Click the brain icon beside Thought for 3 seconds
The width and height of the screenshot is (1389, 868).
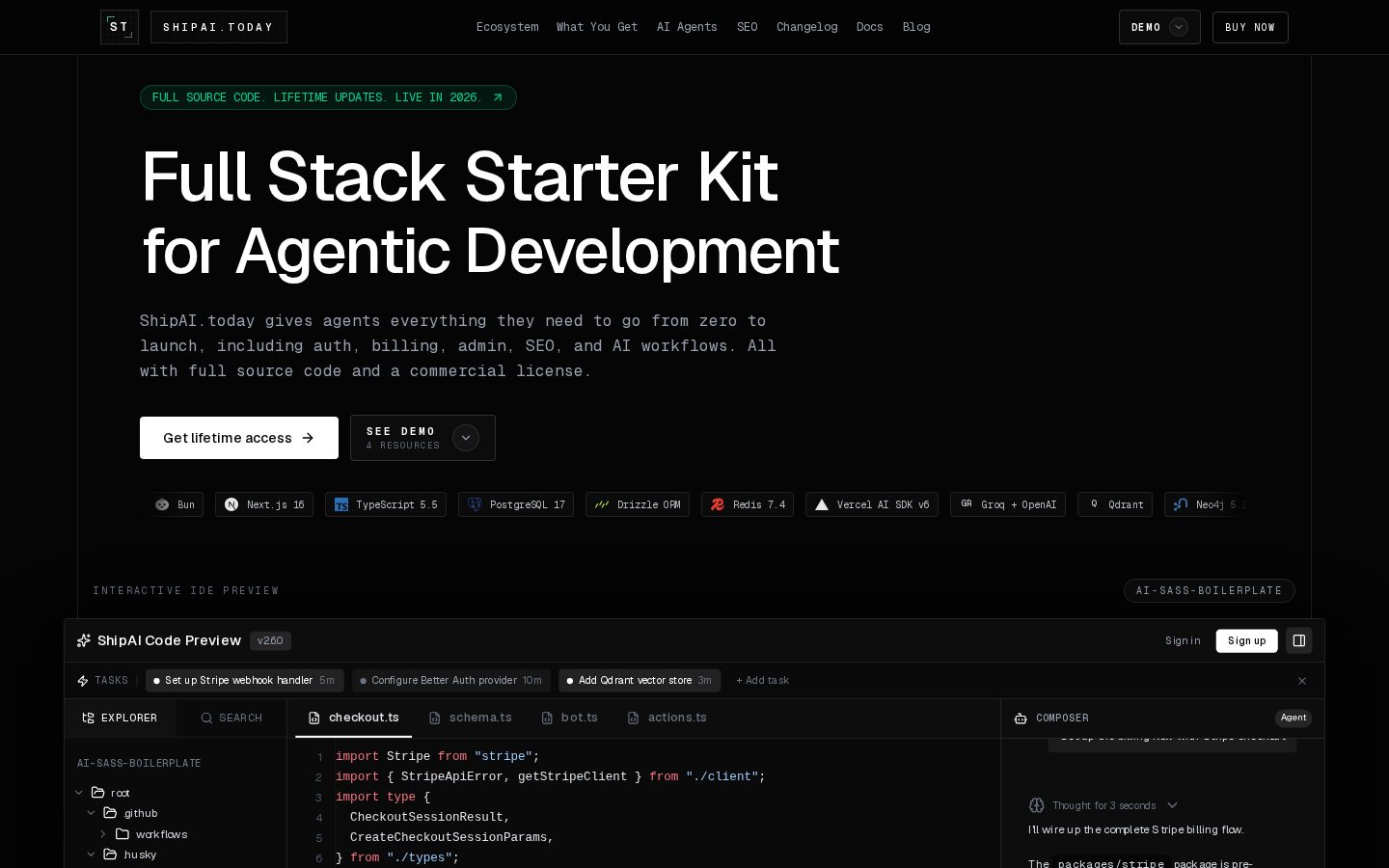(1037, 805)
